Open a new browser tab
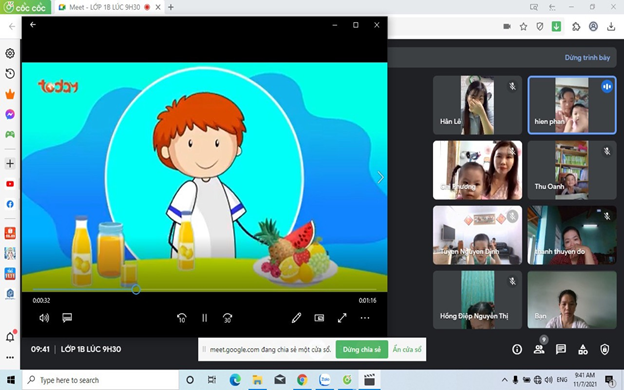Image resolution: width=624 pixels, height=390 pixels. coord(171,7)
